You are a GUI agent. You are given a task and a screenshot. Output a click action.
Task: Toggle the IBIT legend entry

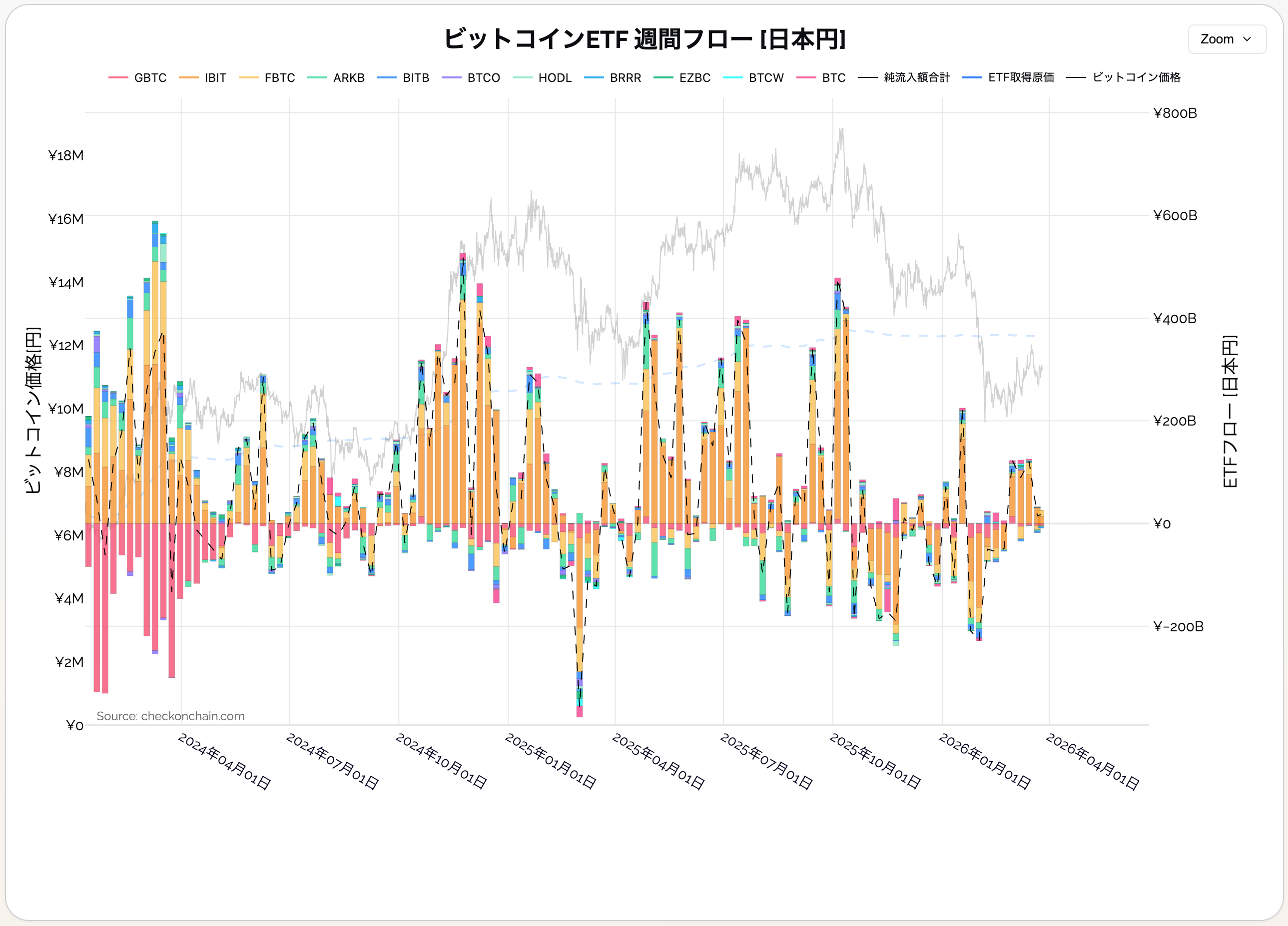(215, 78)
